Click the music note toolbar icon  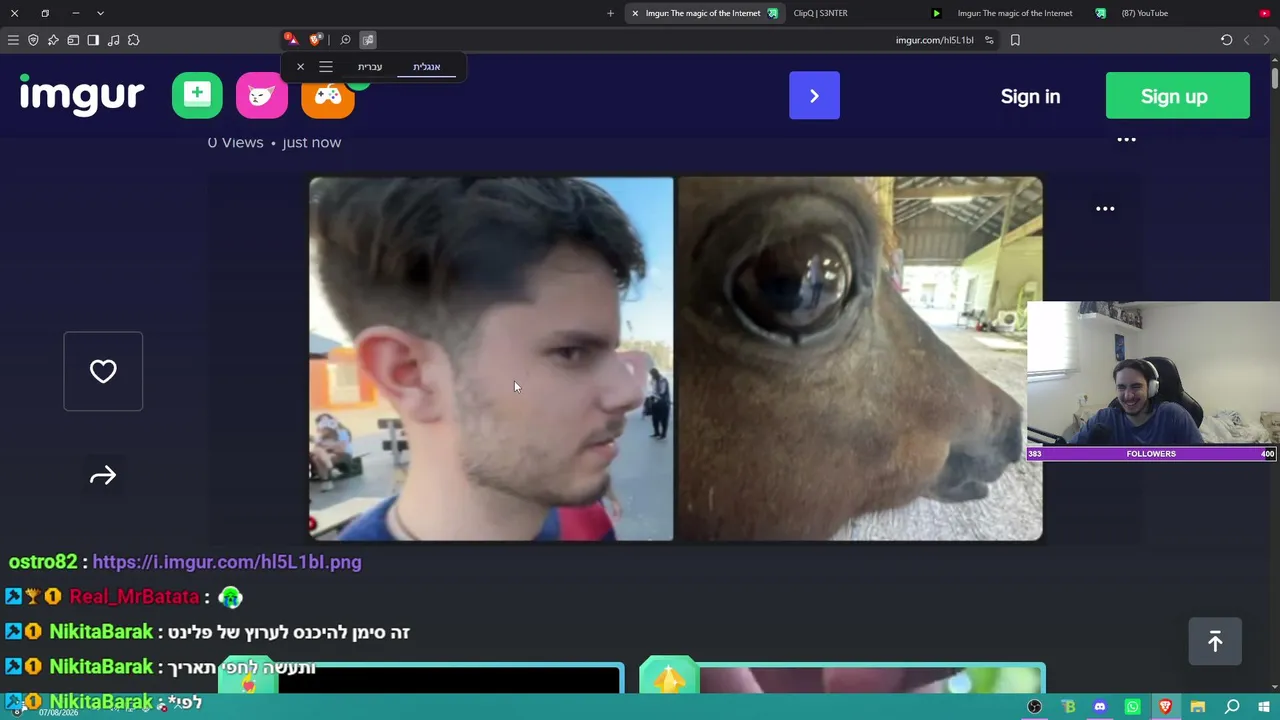(x=113, y=40)
